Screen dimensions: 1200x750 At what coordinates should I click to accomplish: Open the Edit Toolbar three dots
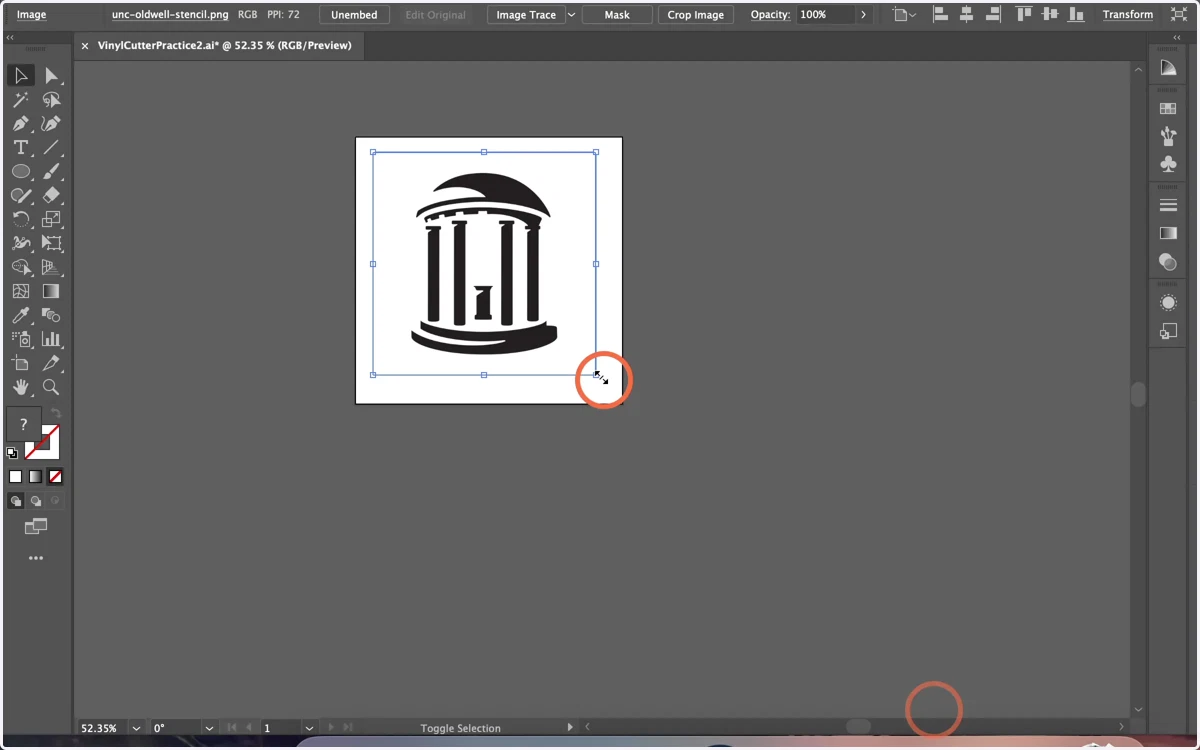point(36,558)
